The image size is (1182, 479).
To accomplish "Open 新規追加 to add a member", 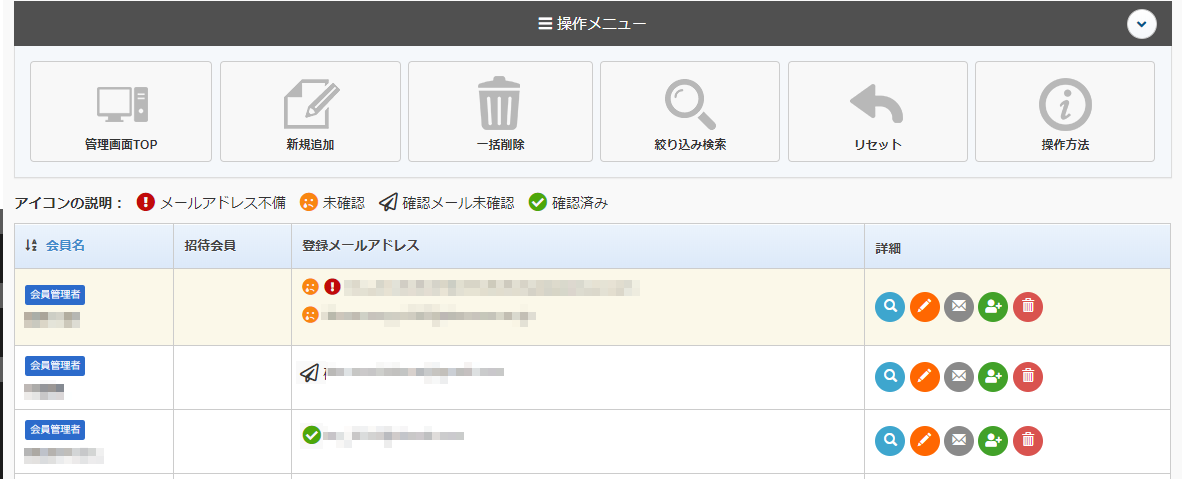I will 310,111.
